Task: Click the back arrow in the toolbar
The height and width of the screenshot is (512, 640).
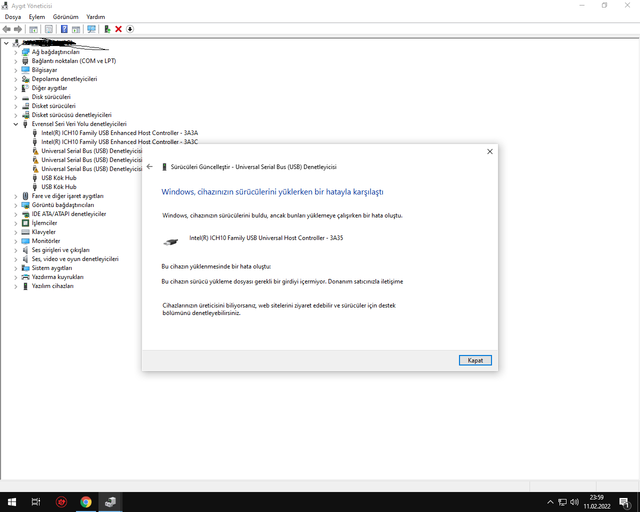Action: point(6,29)
